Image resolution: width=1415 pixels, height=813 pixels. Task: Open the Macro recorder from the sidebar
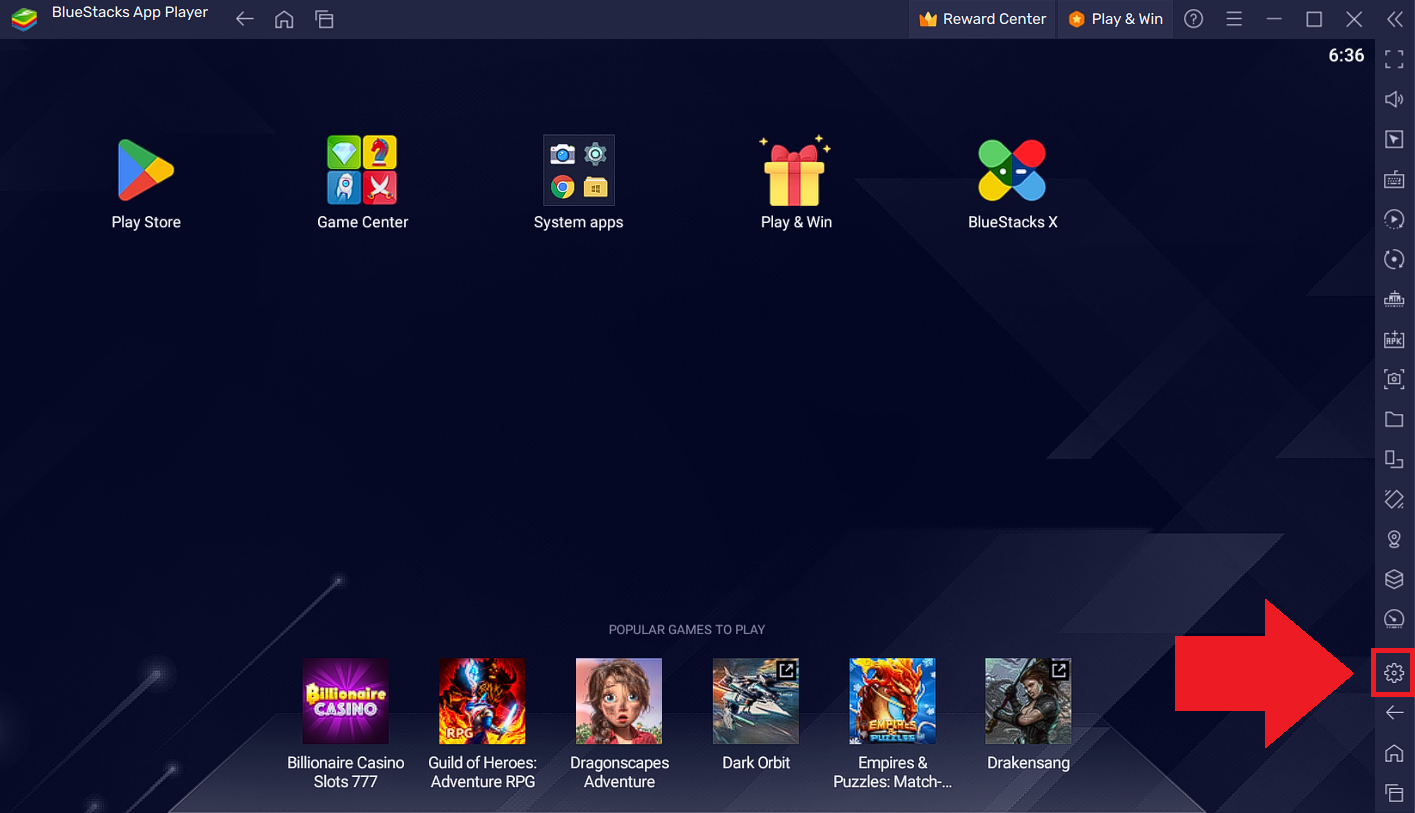pos(1393,219)
